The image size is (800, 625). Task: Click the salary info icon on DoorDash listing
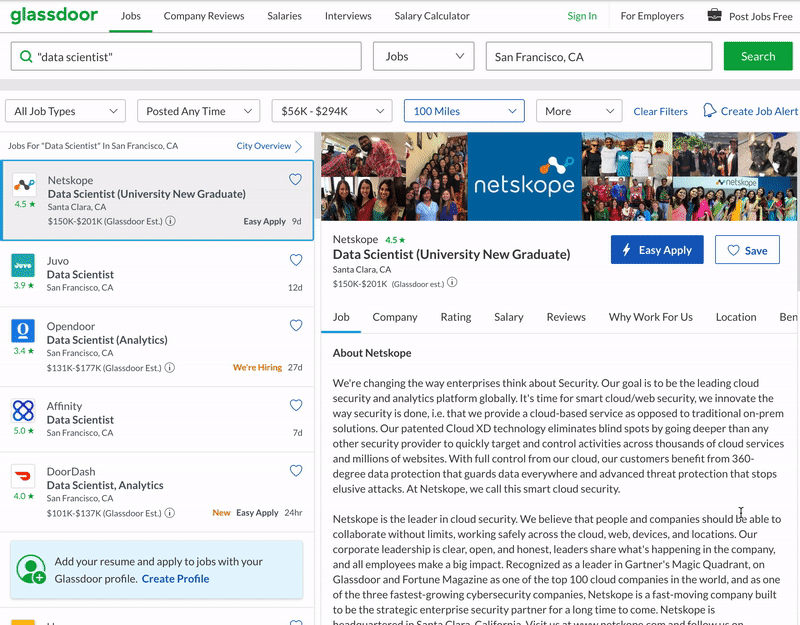[x=169, y=513]
